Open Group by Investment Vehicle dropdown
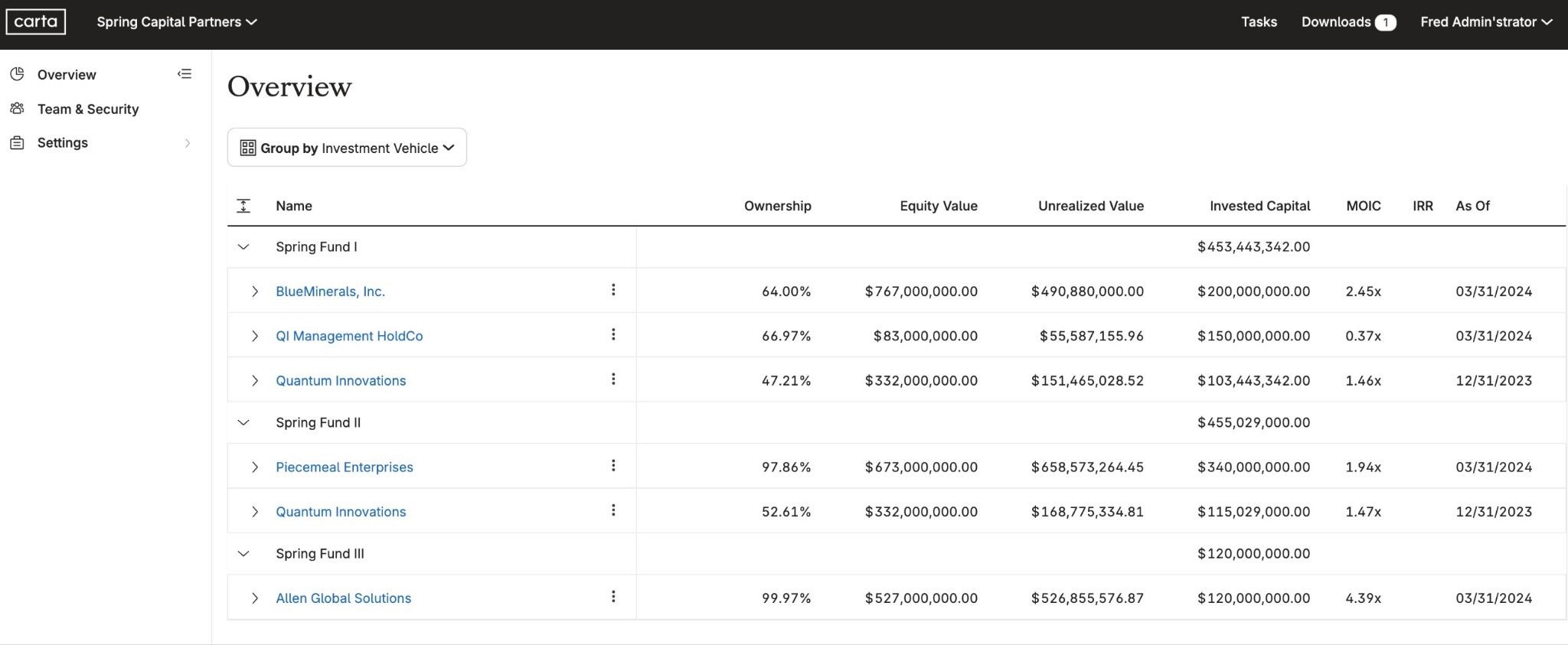The width and height of the screenshot is (1568, 645). [x=347, y=148]
